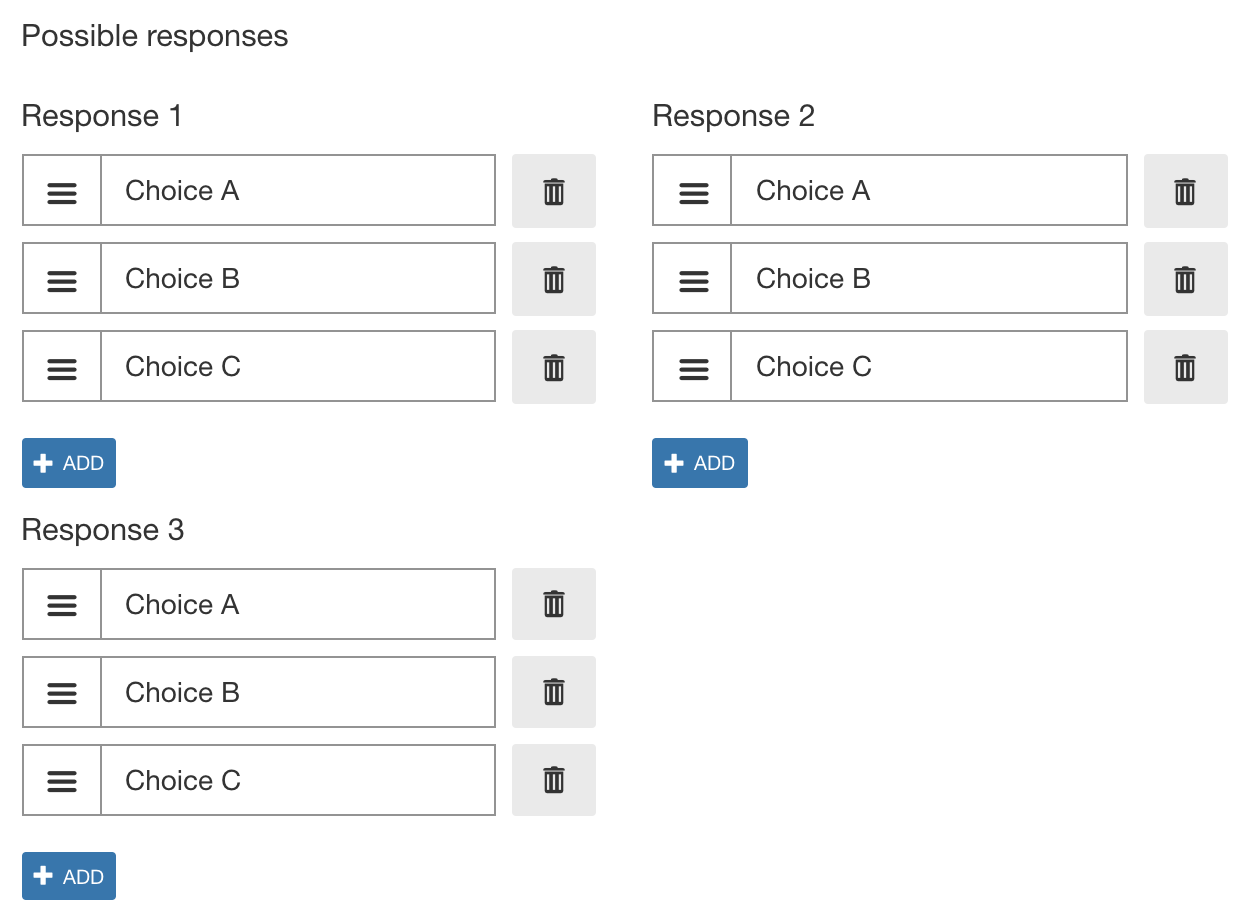The image size is (1242, 910).
Task: Delete Choice C in Response 1
Action: (553, 366)
